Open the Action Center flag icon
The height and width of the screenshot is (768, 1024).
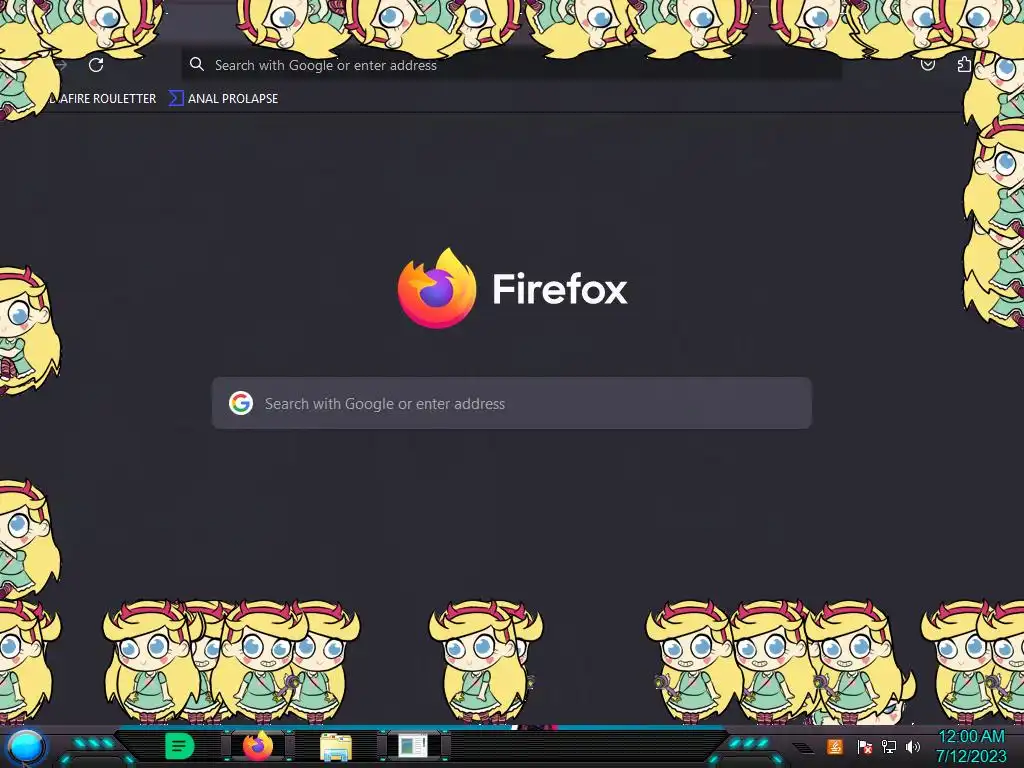coord(864,746)
